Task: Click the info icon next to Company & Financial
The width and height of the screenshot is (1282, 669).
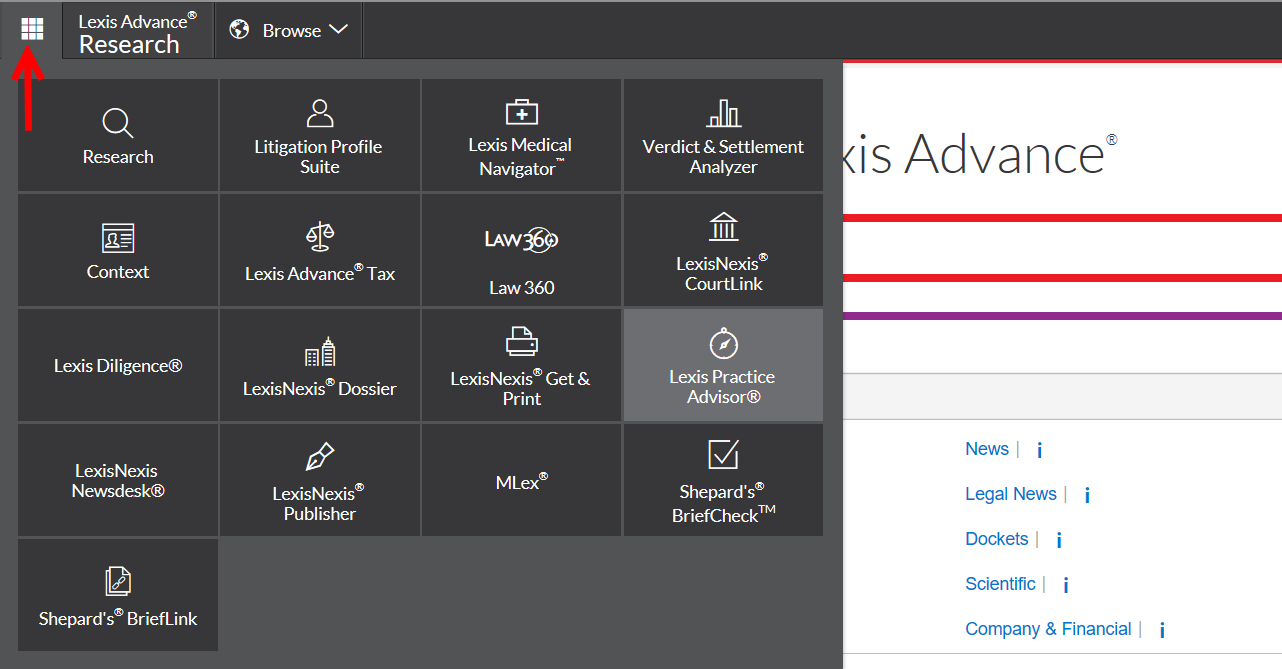Action: [x=1162, y=630]
